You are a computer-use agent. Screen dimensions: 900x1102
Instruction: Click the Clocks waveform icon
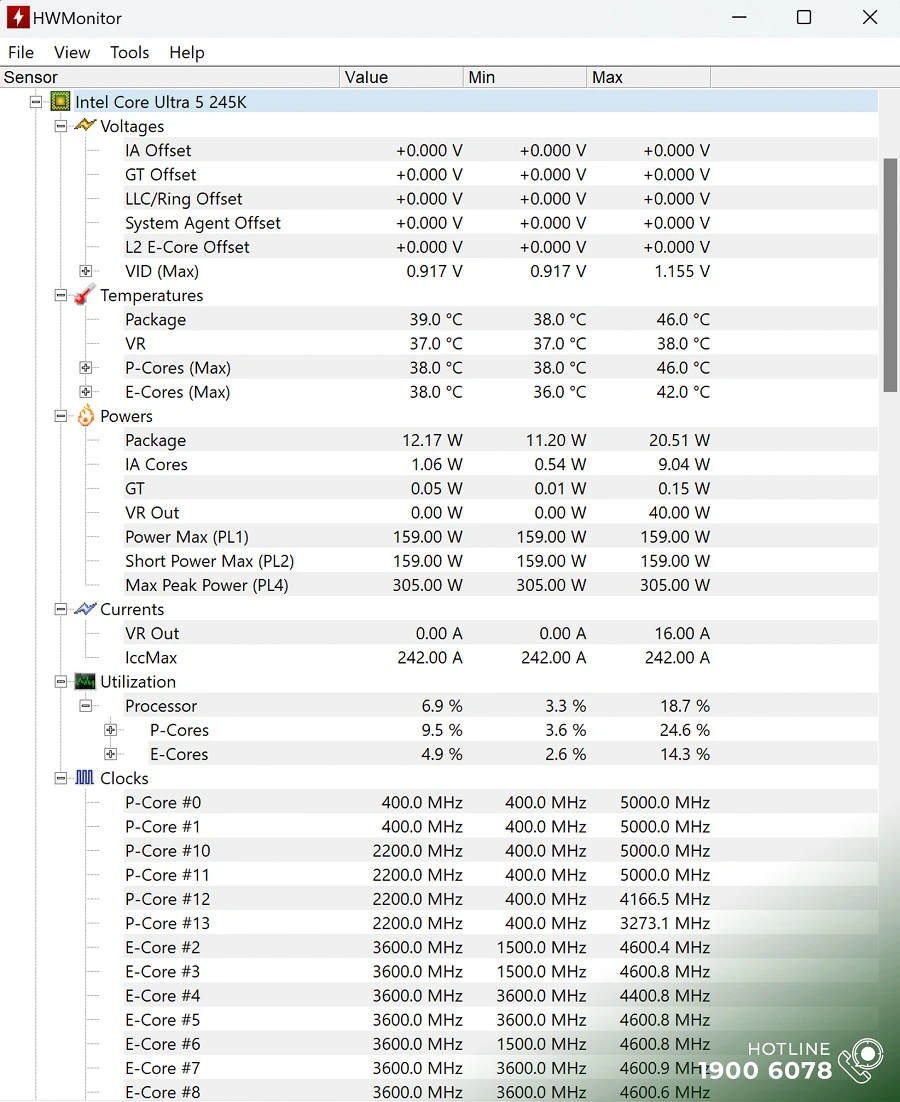point(85,778)
